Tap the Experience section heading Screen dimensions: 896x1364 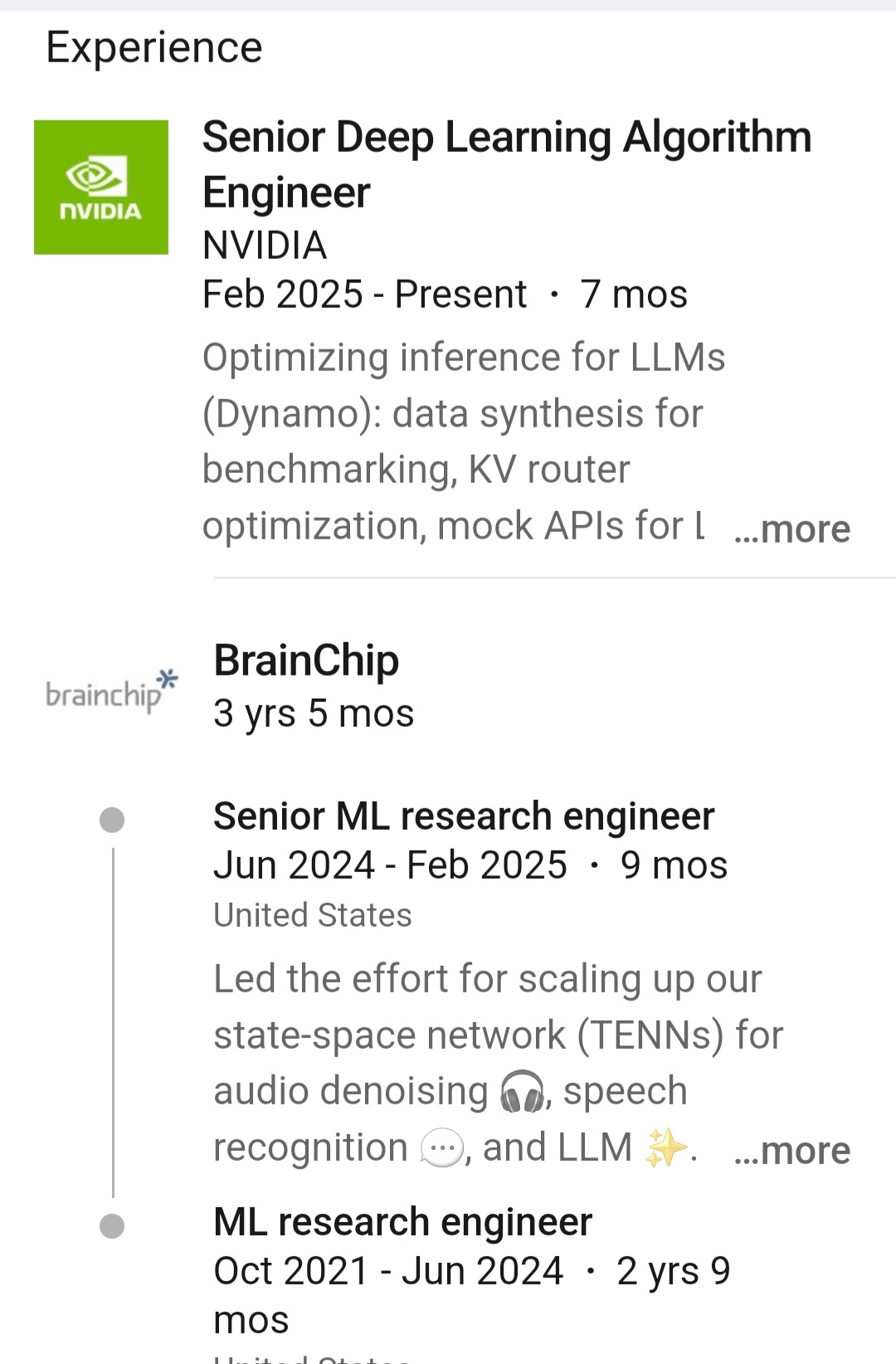(x=154, y=47)
